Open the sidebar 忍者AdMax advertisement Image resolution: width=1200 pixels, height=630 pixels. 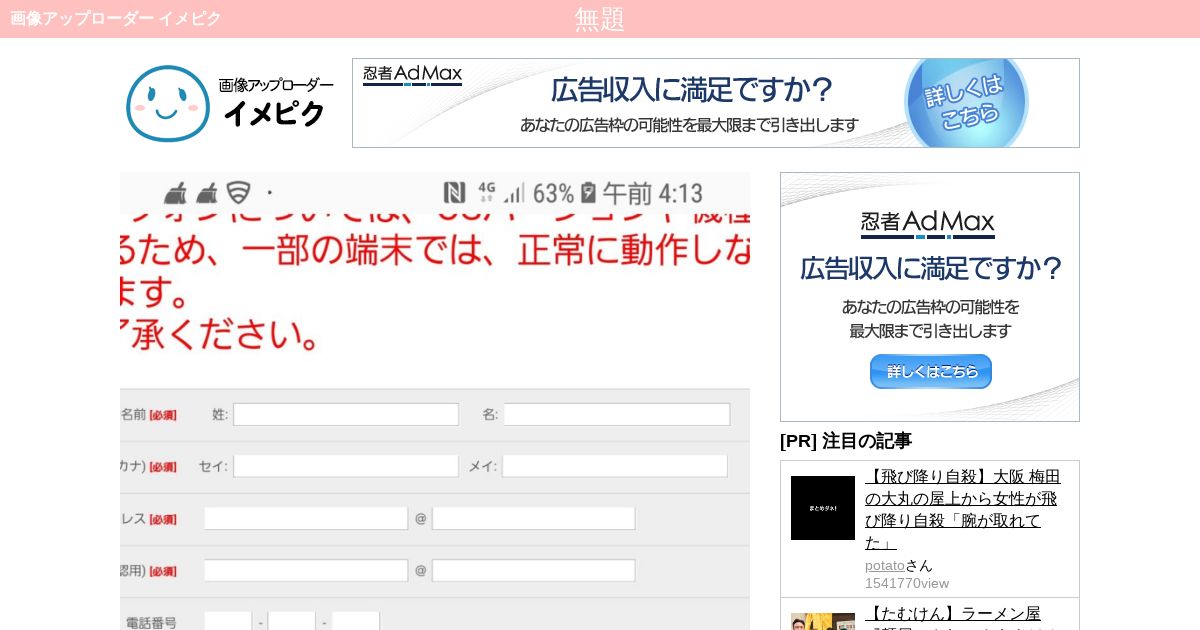930,297
